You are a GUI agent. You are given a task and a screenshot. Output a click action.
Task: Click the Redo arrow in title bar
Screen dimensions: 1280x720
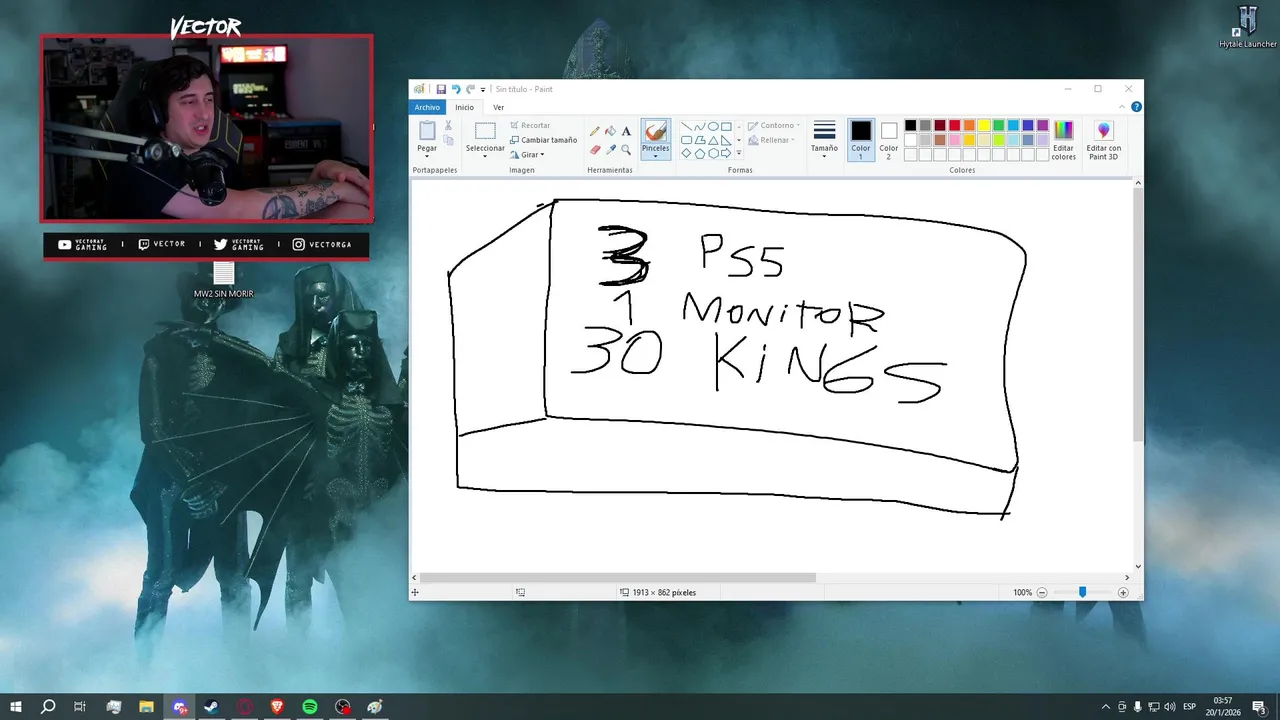pos(470,89)
